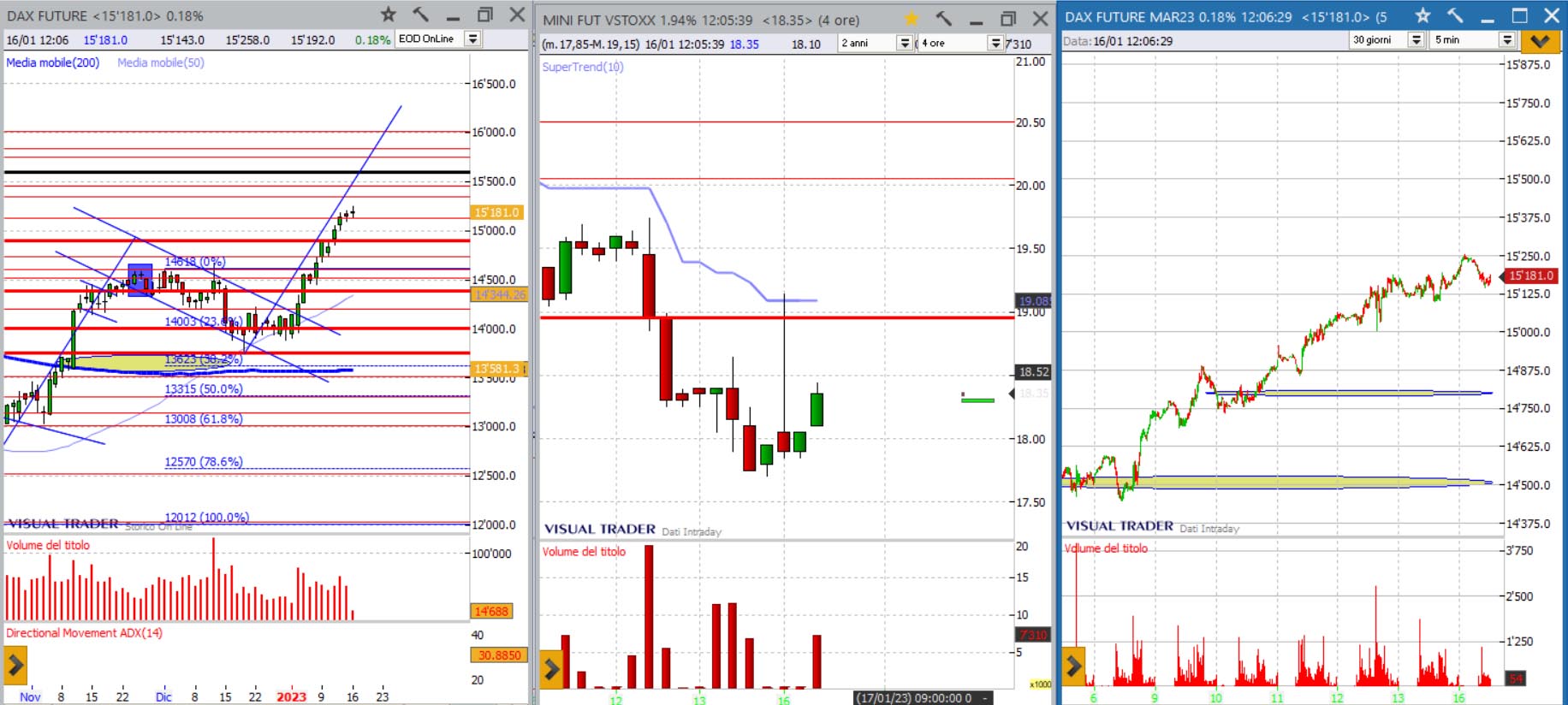The height and width of the screenshot is (705, 1568).
Task: Select the 13008 (61.8%) Fibonacci level label
Action: [204, 419]
